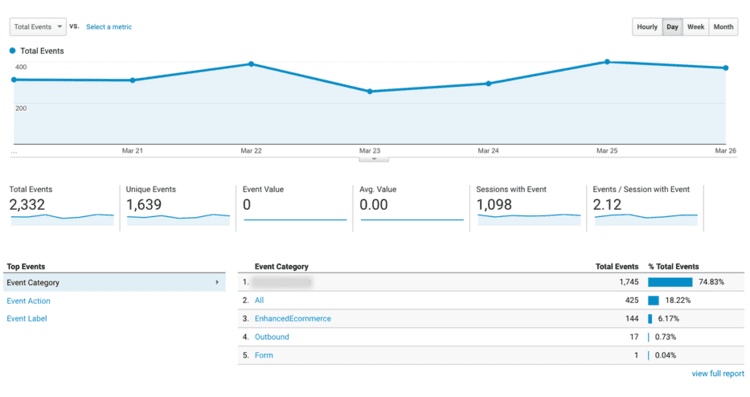Switch chart to Hourly view
The height and width of the screenshot is (397, 750).
click(647, 27)
